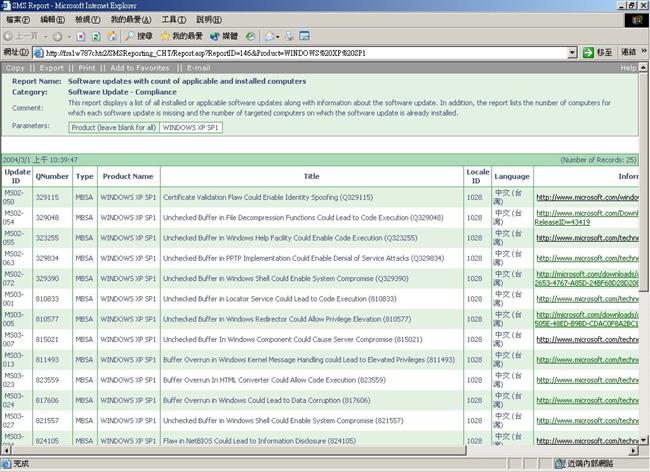The height and width of the screenshot is (472, 650).
Task: Click horizontal scrollbar right arrow
Action: [x=634, y=450]
